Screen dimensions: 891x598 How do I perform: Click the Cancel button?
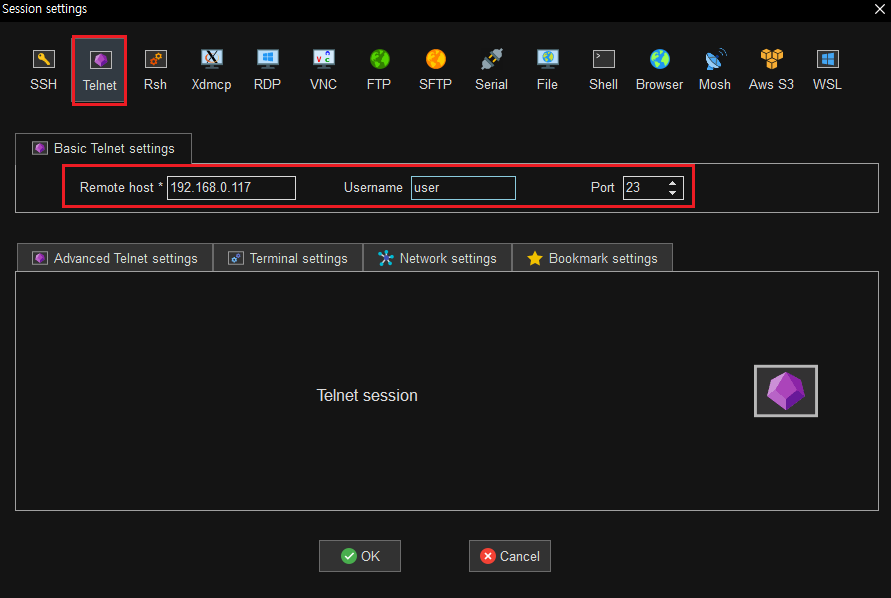(510, 556)
